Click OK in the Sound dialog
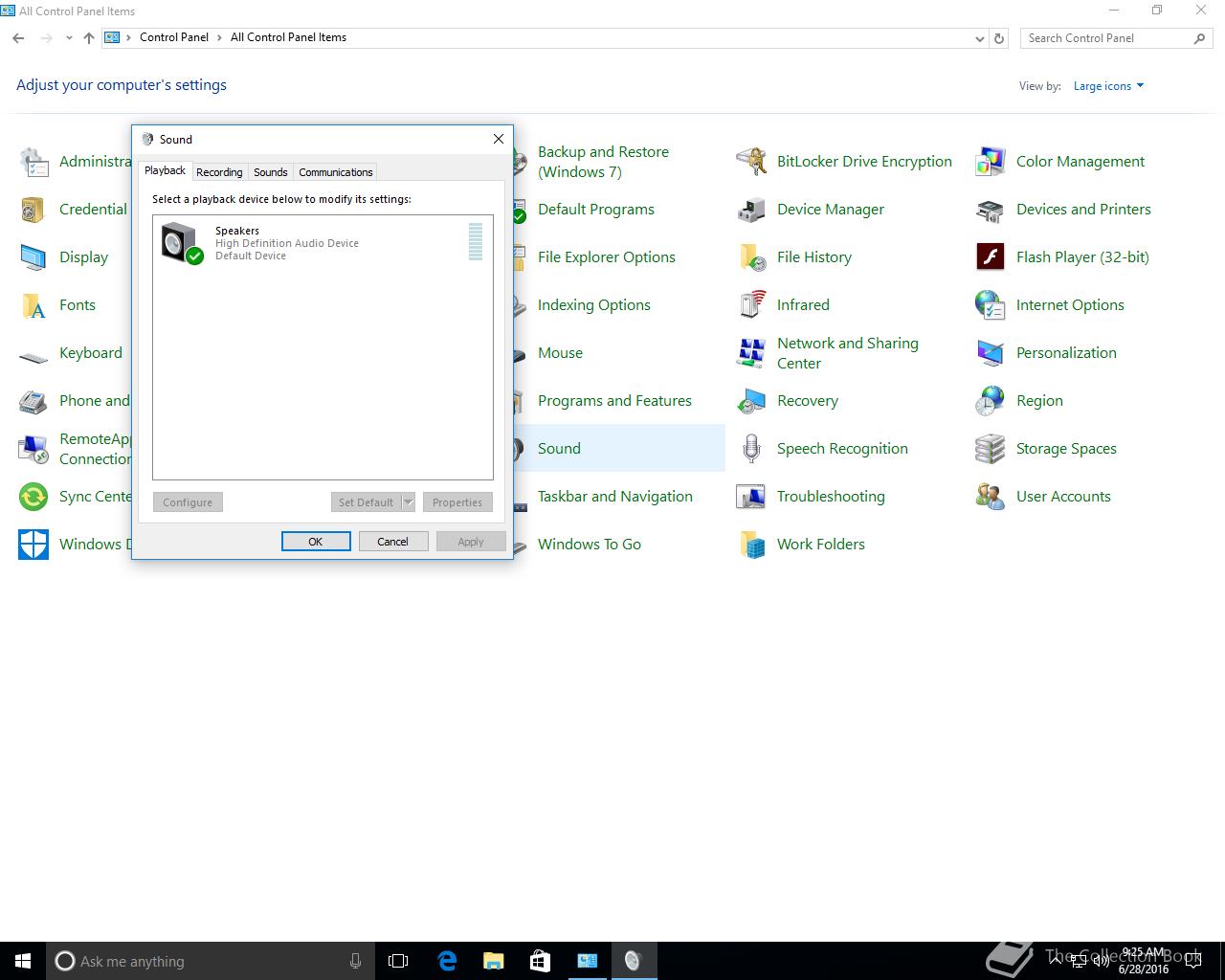 [316, 542]
